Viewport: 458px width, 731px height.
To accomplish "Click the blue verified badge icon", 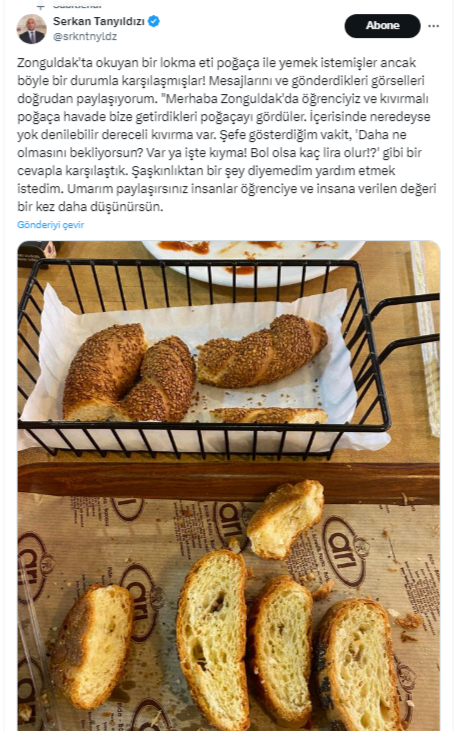I will [x=153, y=21].
